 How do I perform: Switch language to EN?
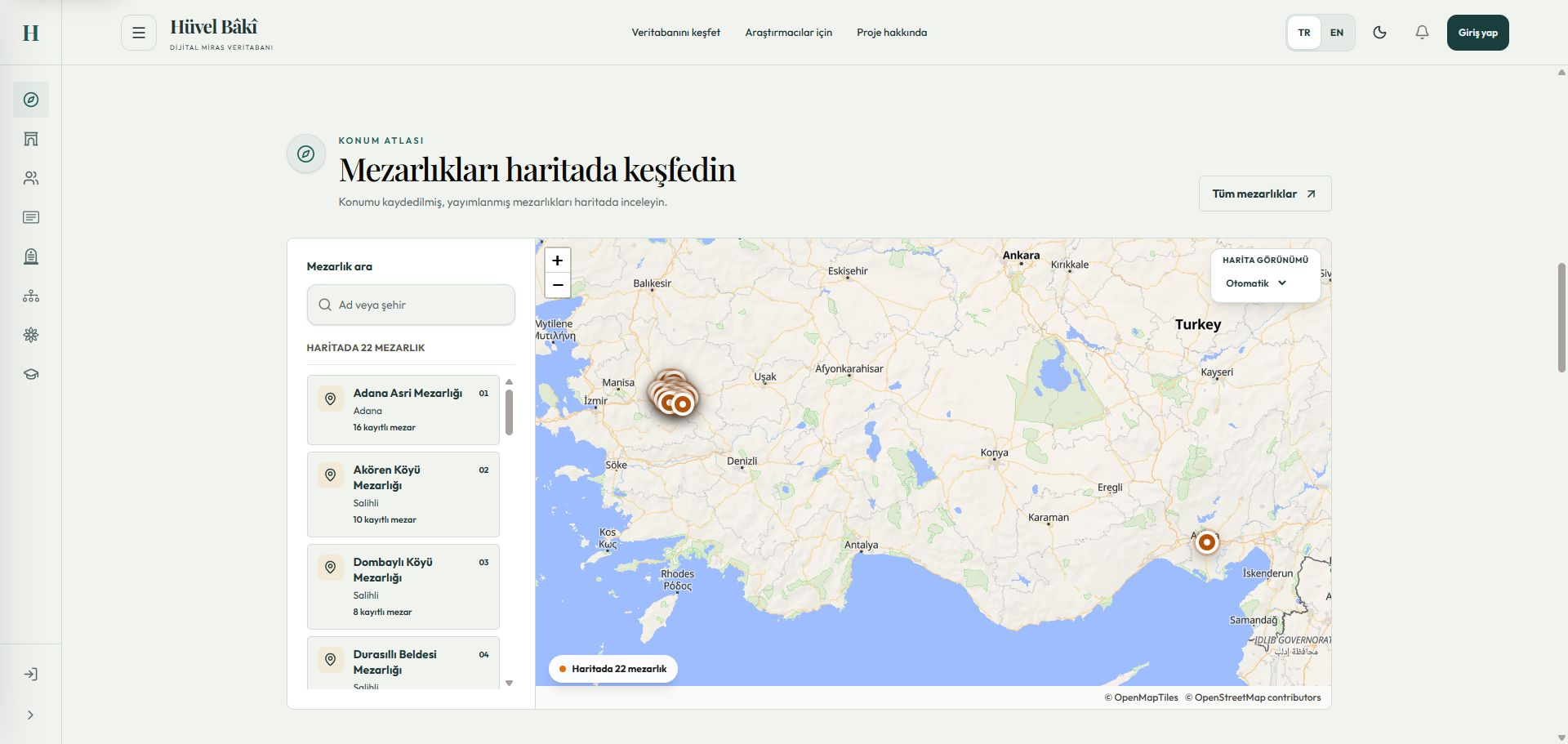(1337, 33)
